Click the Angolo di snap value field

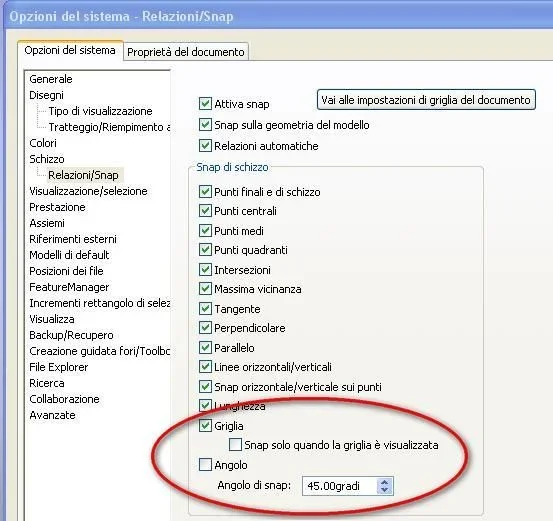click(340, 486)
